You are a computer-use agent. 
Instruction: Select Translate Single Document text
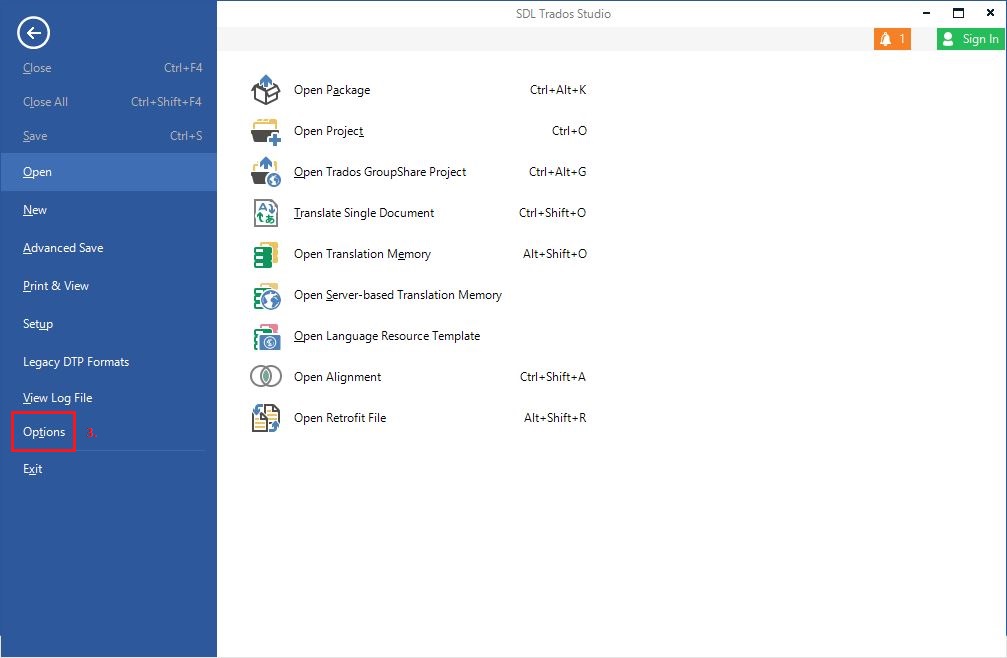(x=364, y=213)
